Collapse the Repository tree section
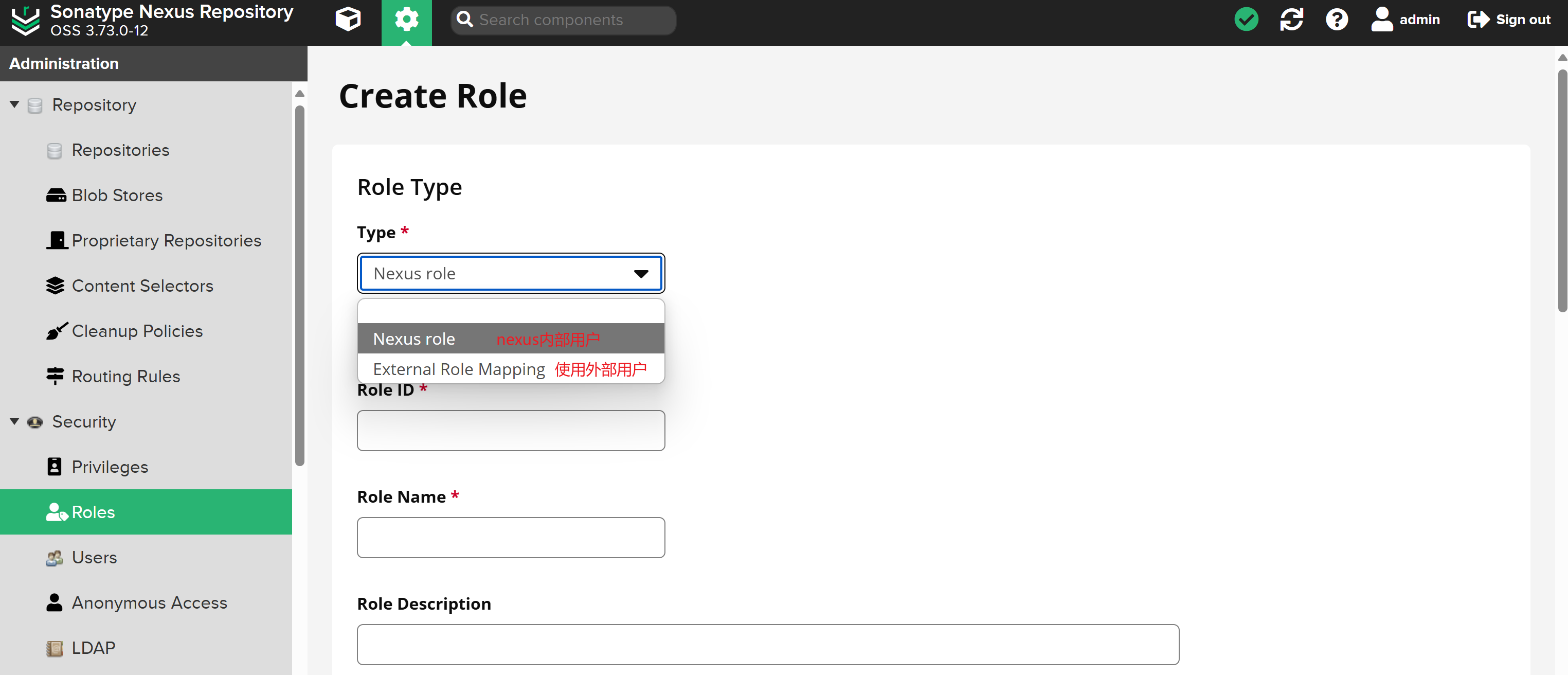 coord(14,105)
